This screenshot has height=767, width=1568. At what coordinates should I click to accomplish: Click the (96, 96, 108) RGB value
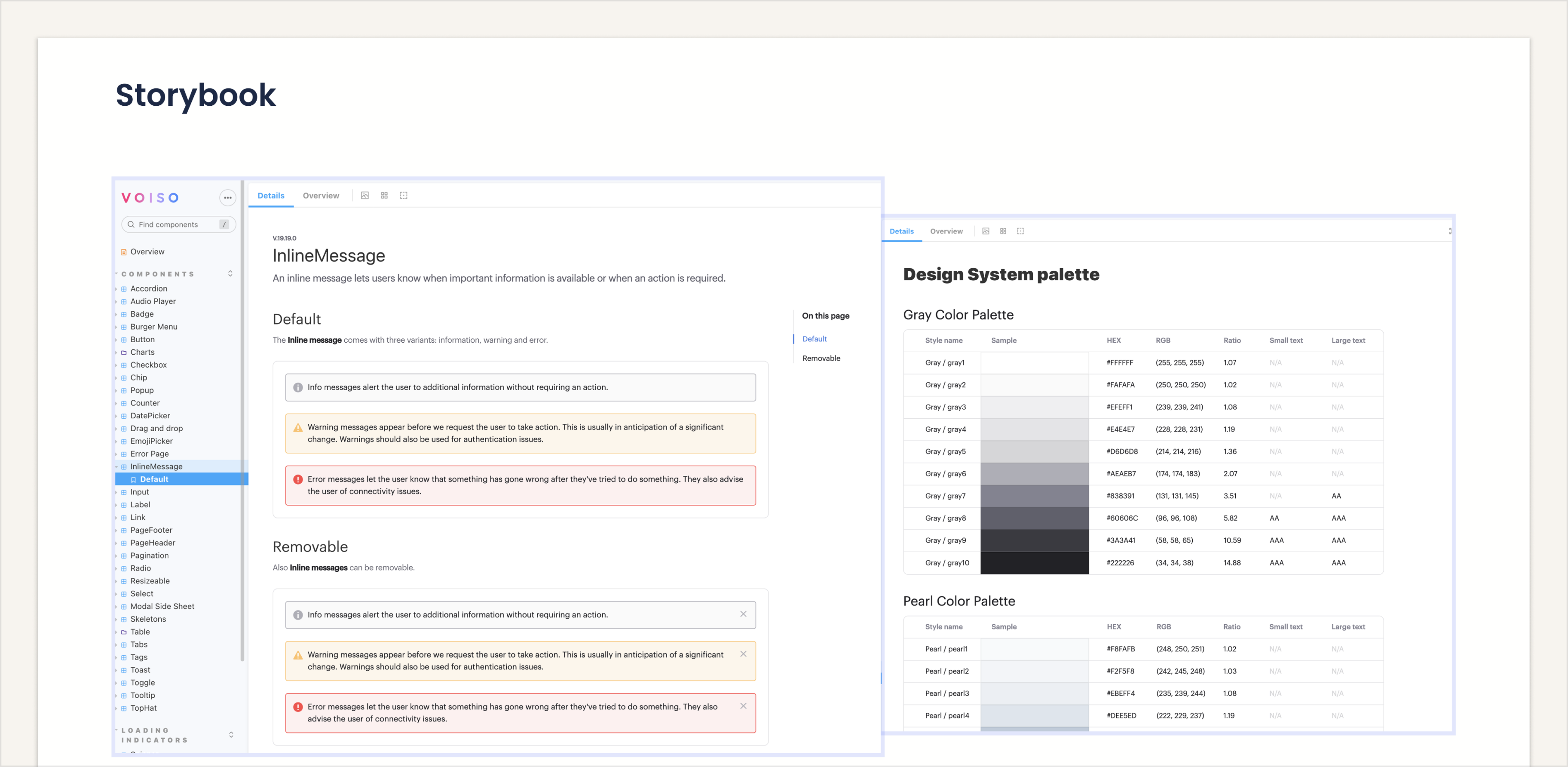pyautogui.click(x=1176, y=518)
